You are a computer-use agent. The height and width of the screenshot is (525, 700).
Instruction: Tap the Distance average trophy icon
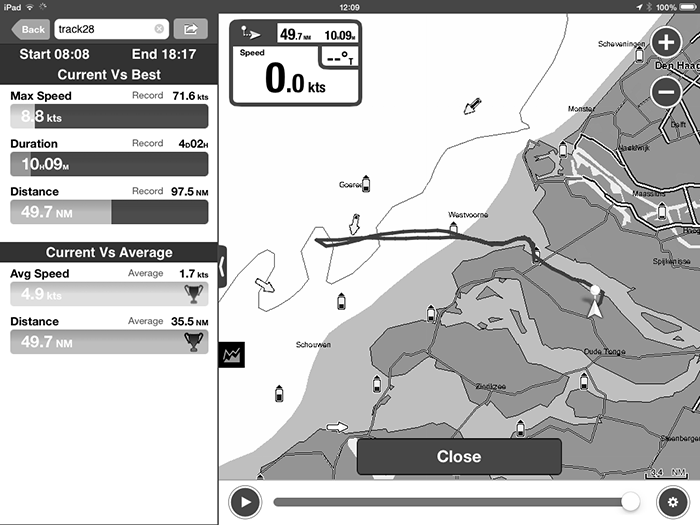[x=194, y=342]
